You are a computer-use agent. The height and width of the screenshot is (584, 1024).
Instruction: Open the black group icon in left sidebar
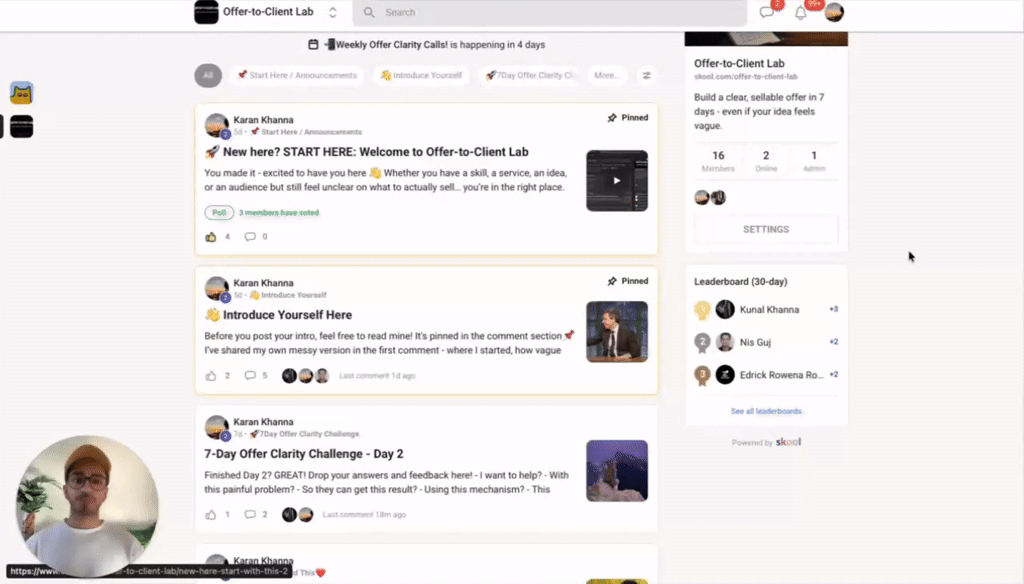point(22,127)
